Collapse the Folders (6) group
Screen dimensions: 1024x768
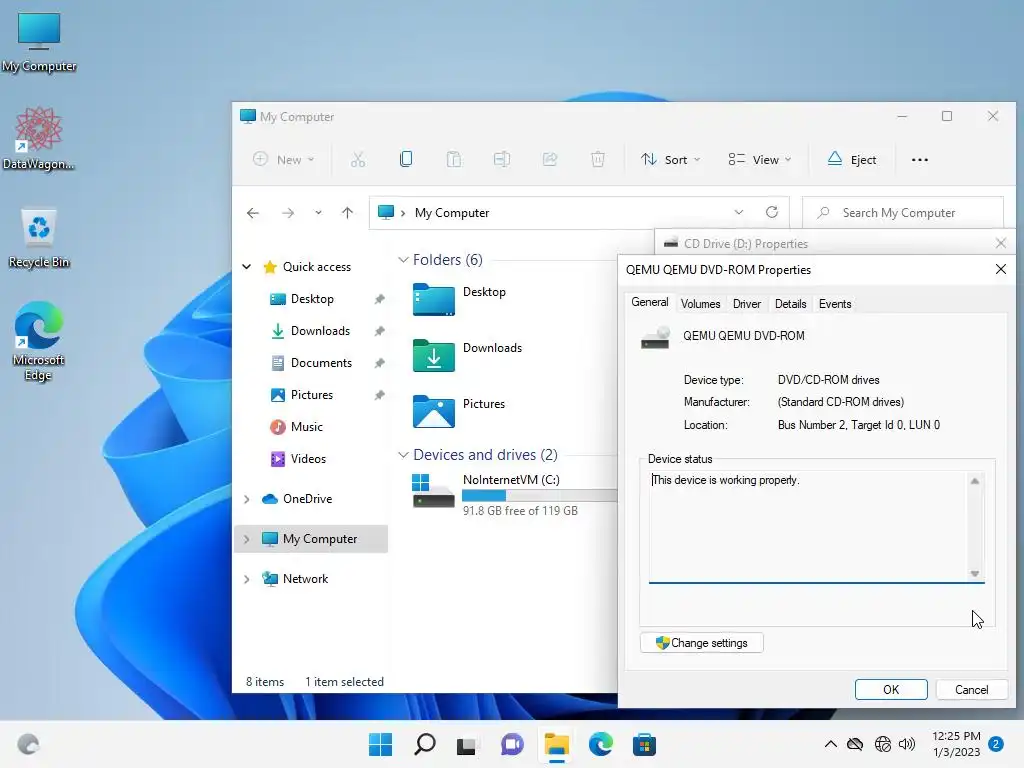coord(403,260)
